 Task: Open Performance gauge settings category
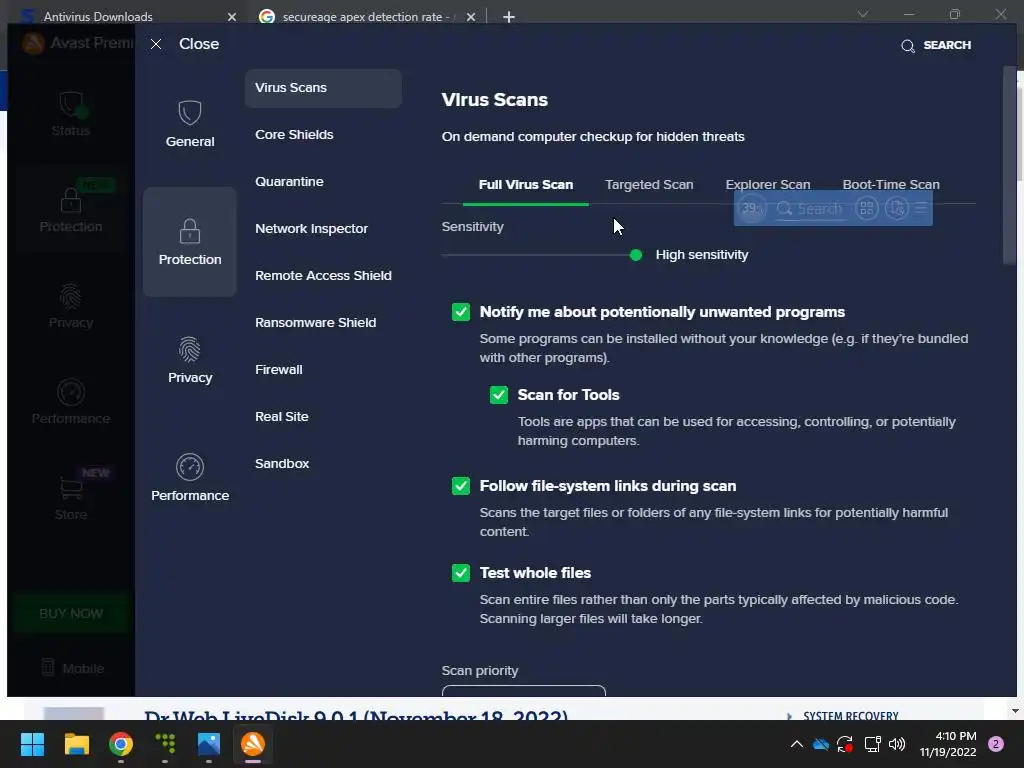click(189, 477)
